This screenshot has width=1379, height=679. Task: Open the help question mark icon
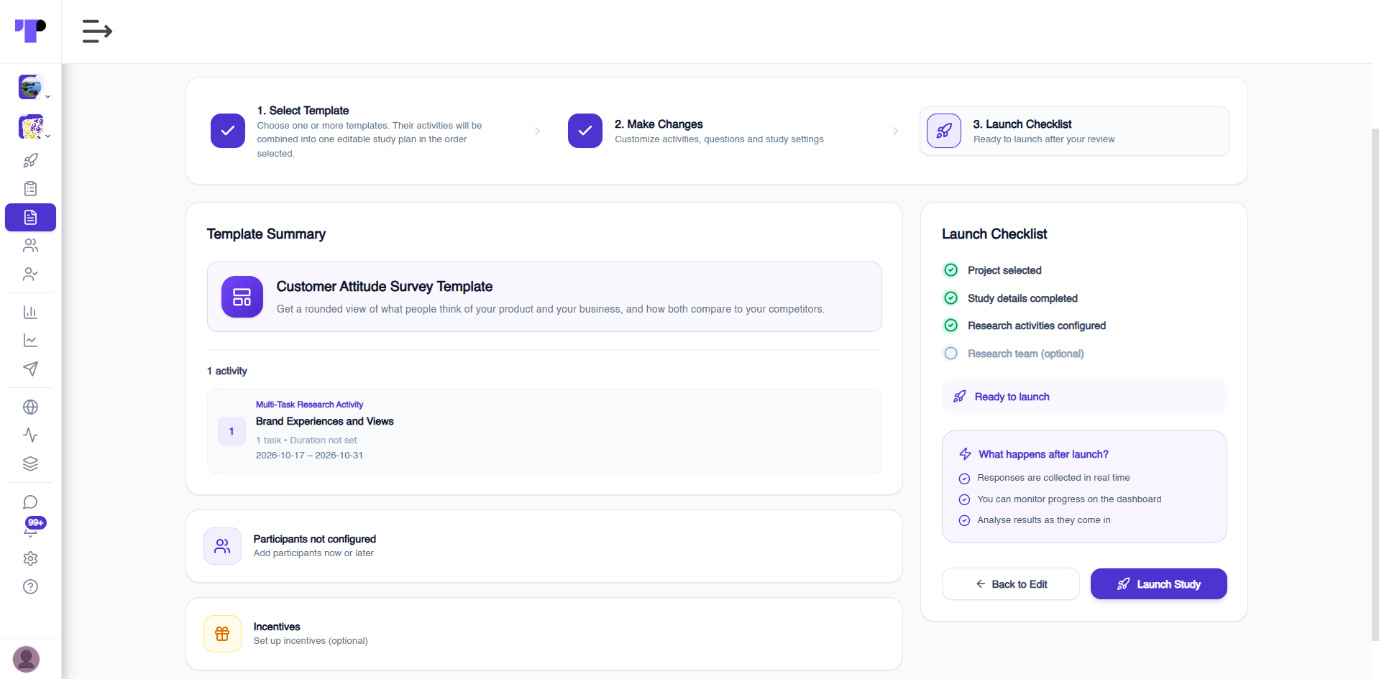[x=30, y=587]
